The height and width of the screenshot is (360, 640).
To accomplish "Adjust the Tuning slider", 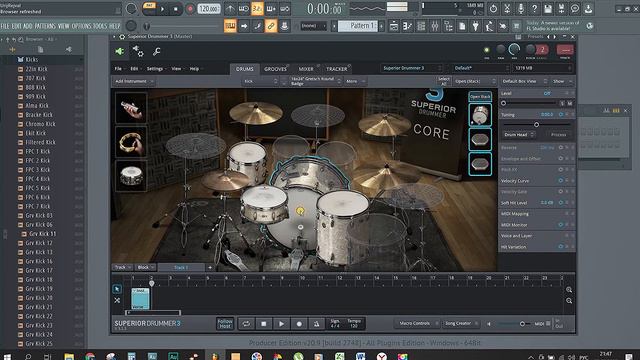I will pyautogui.click(x=536, y=124).
